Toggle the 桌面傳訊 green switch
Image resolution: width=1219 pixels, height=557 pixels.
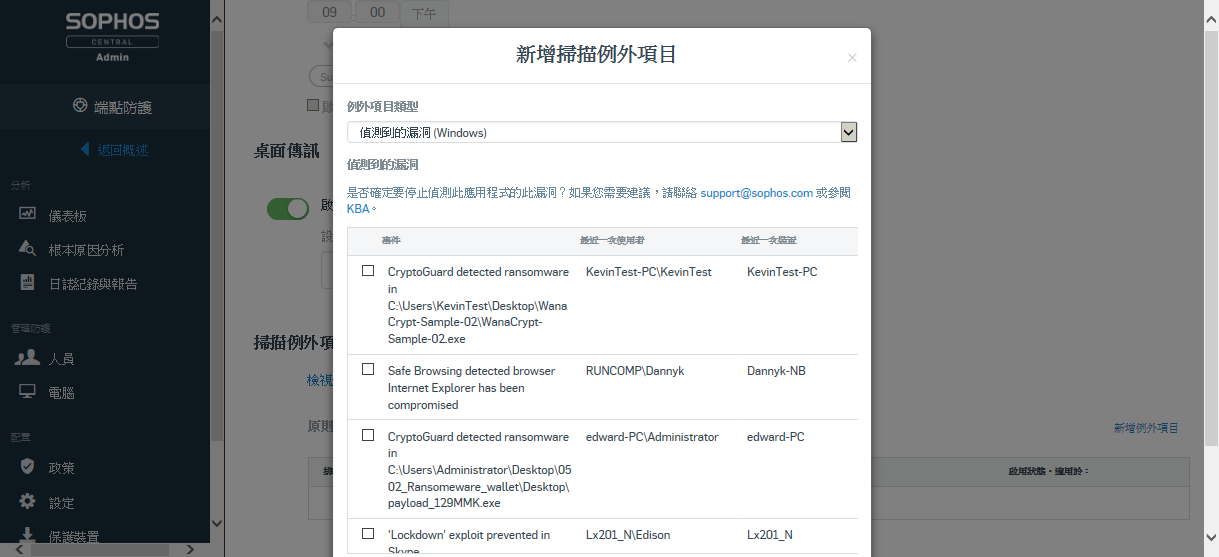click(288, 208)
